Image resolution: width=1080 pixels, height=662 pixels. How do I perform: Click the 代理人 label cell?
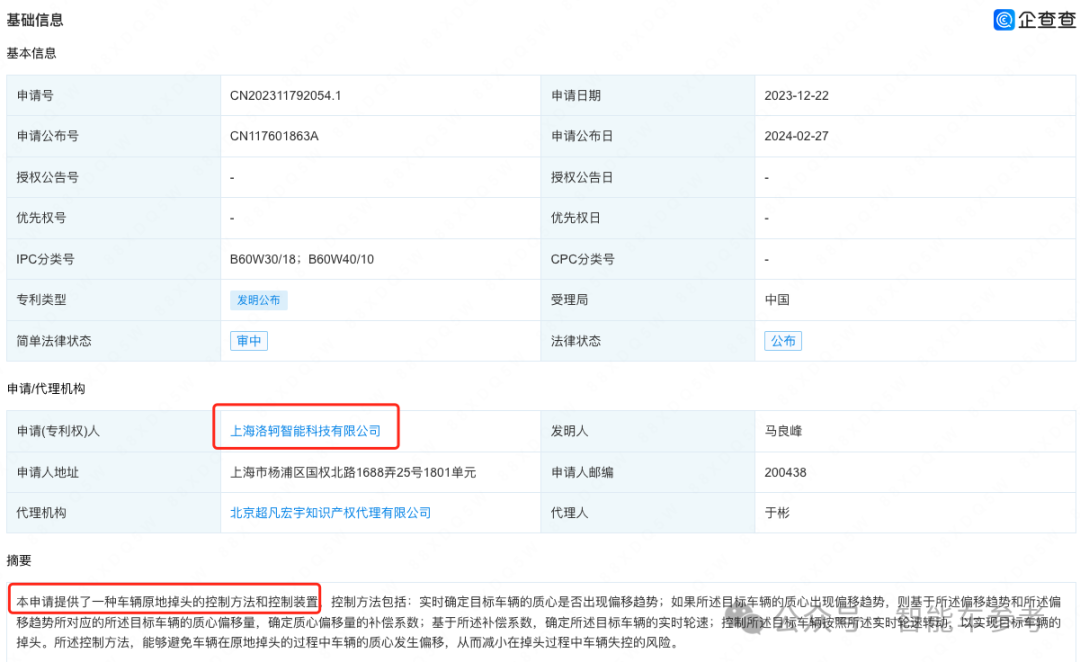click(x=647, y=513)
